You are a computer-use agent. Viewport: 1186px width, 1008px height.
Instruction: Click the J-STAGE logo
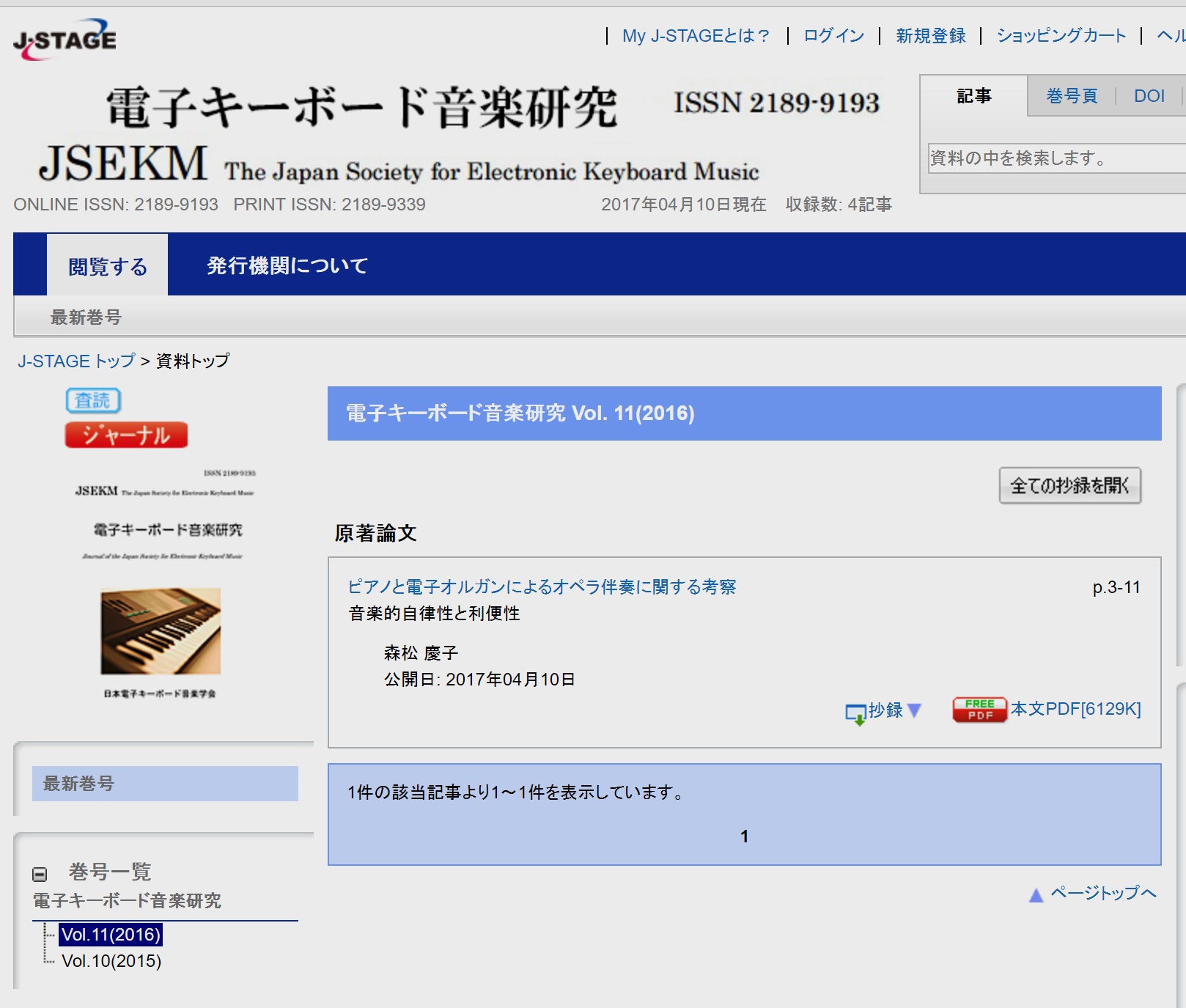click(x=65, y=39)
